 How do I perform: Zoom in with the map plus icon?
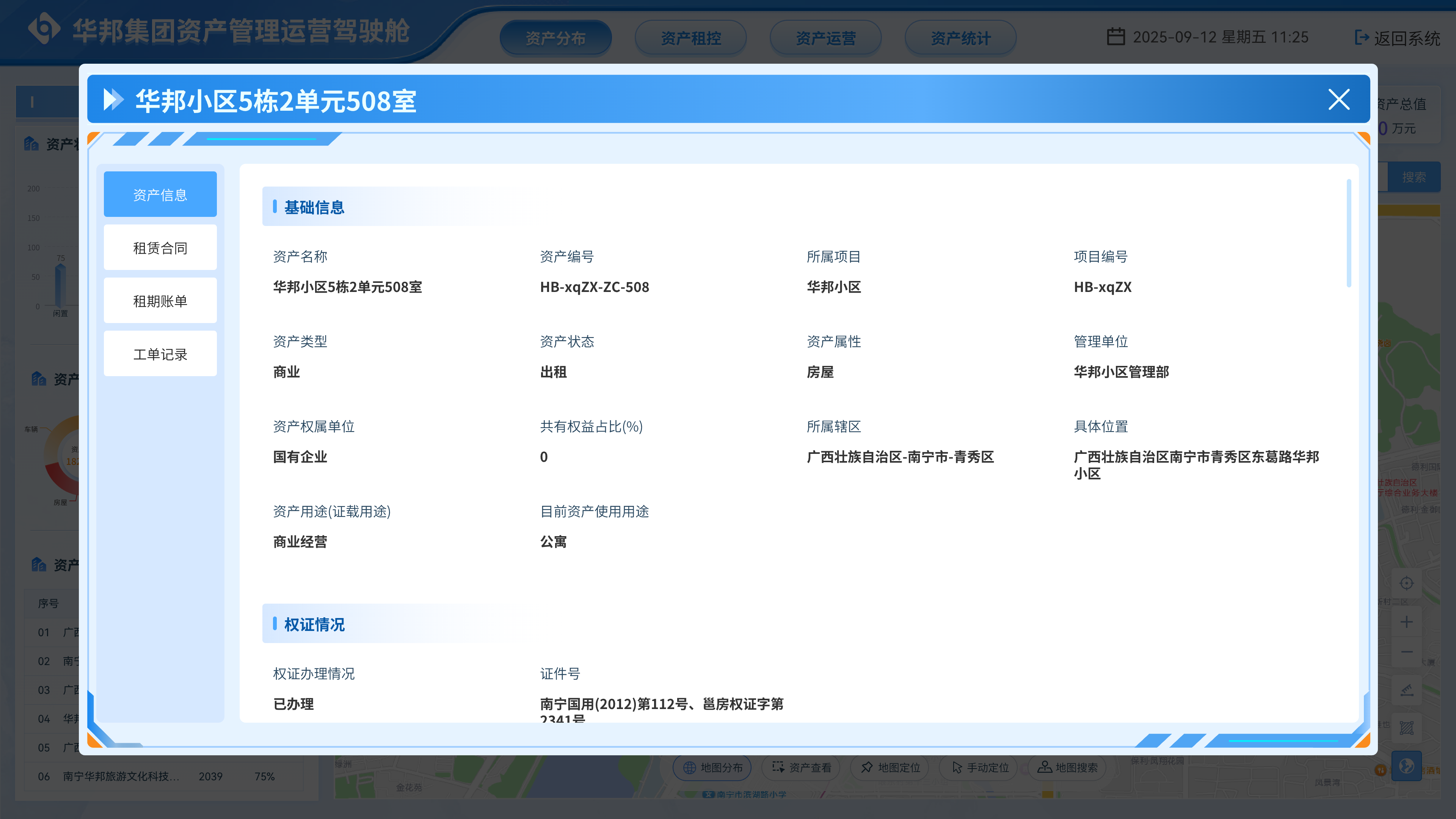pyautogui.click(x=1406, y=622)
